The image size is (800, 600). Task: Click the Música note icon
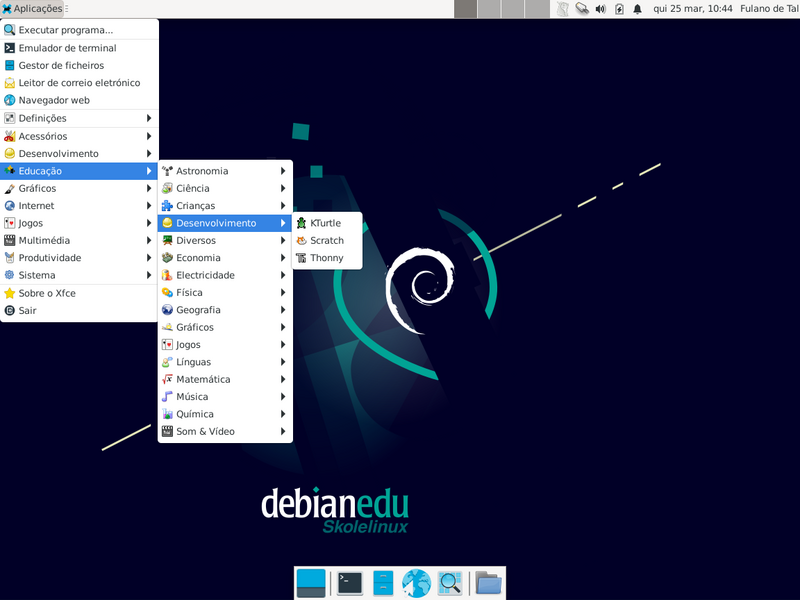pyautogui.click(x=167, y=396)
